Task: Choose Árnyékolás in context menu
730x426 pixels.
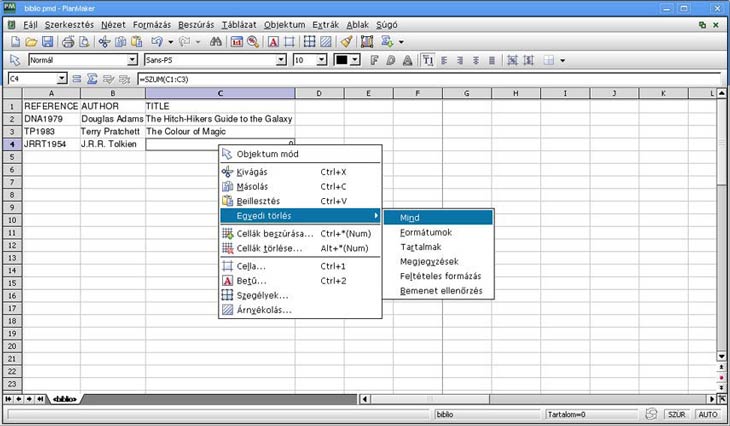Action: click(x=300, y=310)
